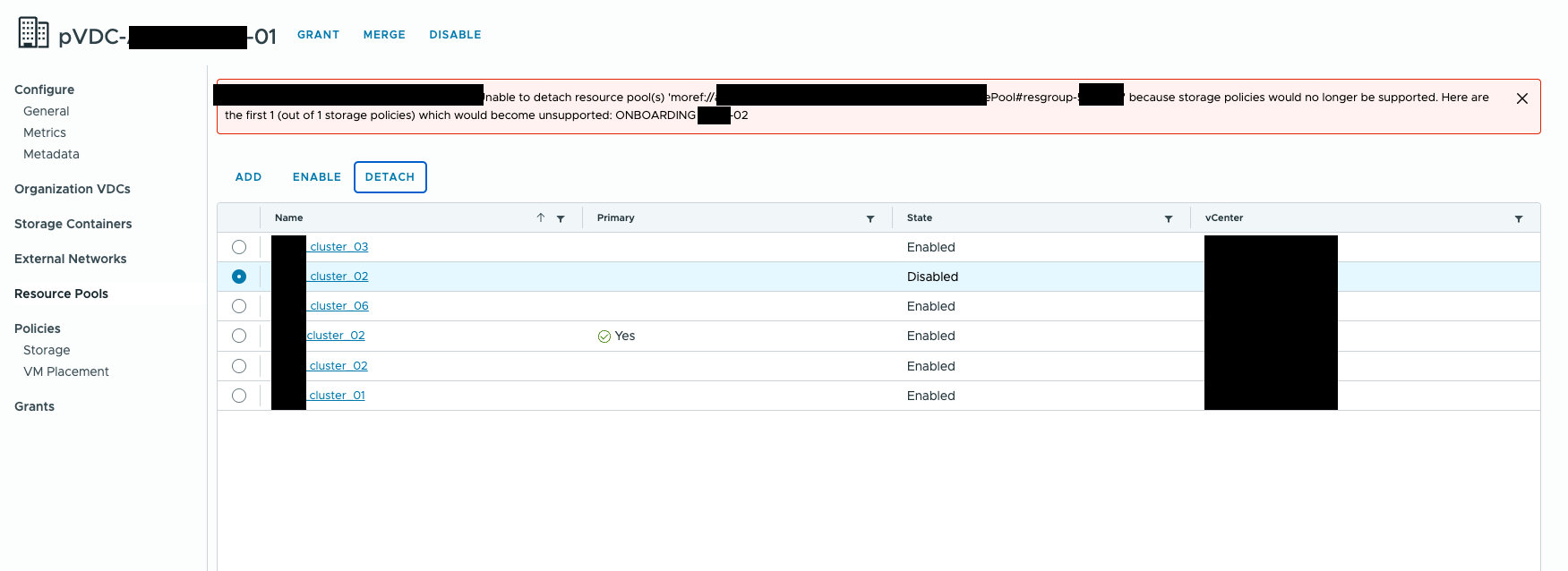Viewport: 1568px width, 571px height.
Task: Click the provider VDC building icon
Action: pyautogui.click(x=33, y=32)
